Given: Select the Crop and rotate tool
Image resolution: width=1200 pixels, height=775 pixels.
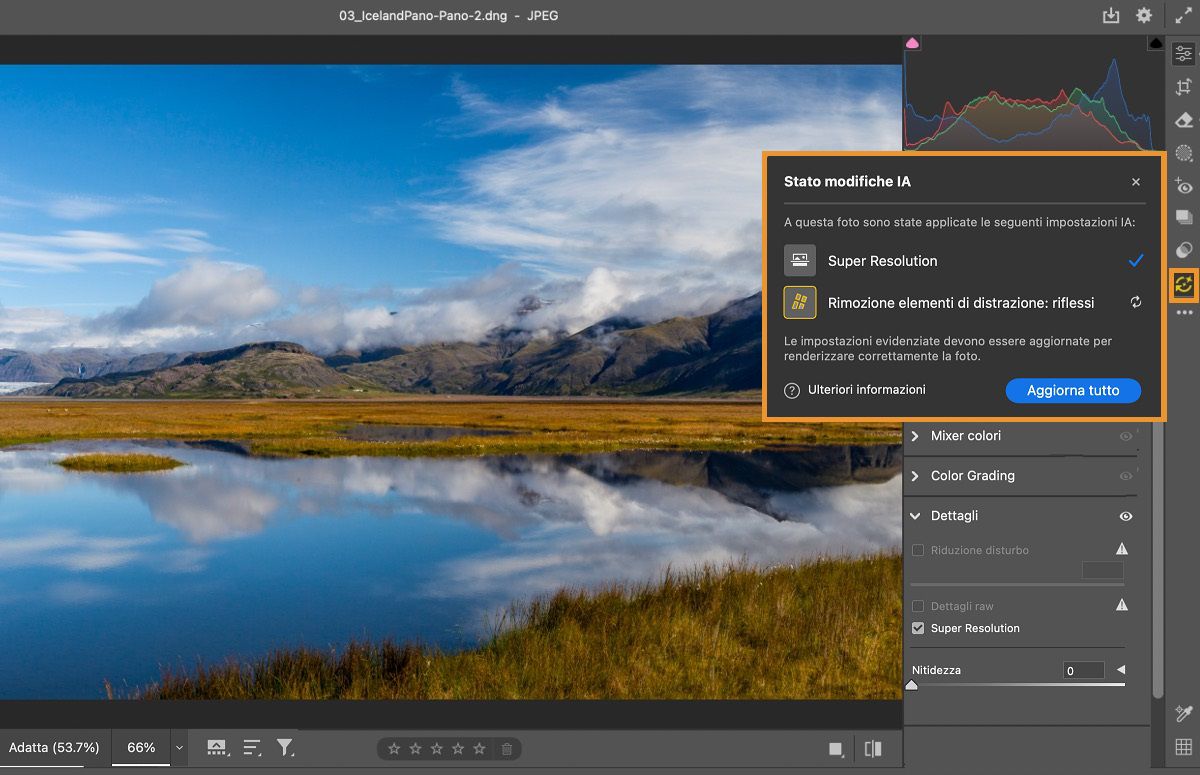Looking at the screenshot, I should (x=1184, y=87).
